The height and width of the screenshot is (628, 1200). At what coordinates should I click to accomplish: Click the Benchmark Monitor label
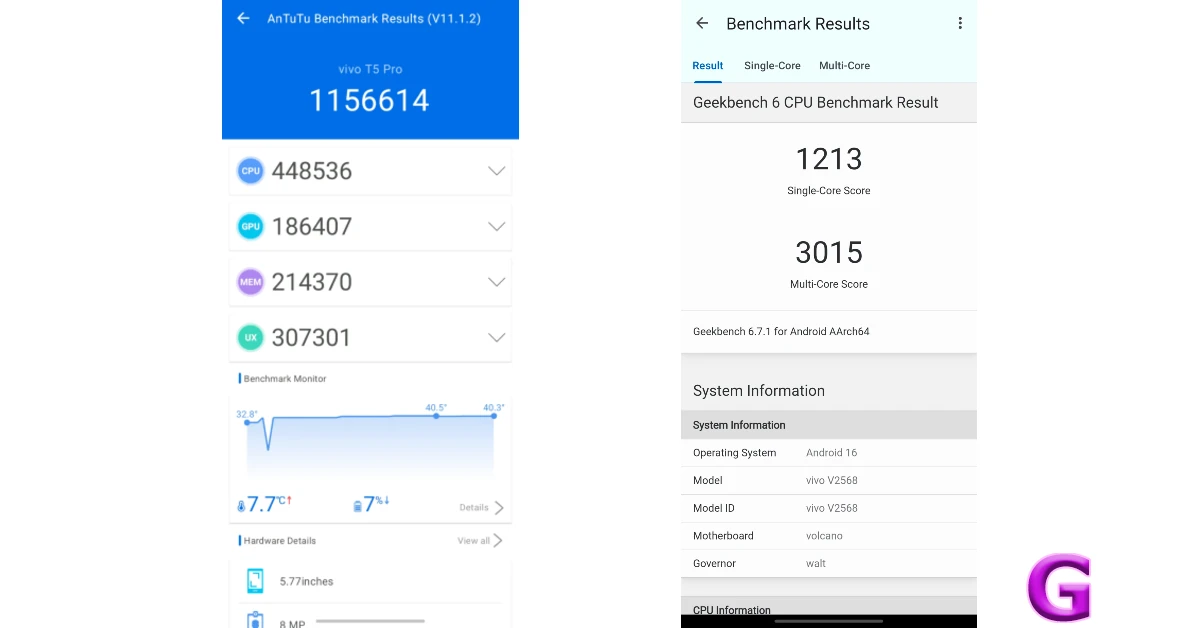(x=285, y=379)
